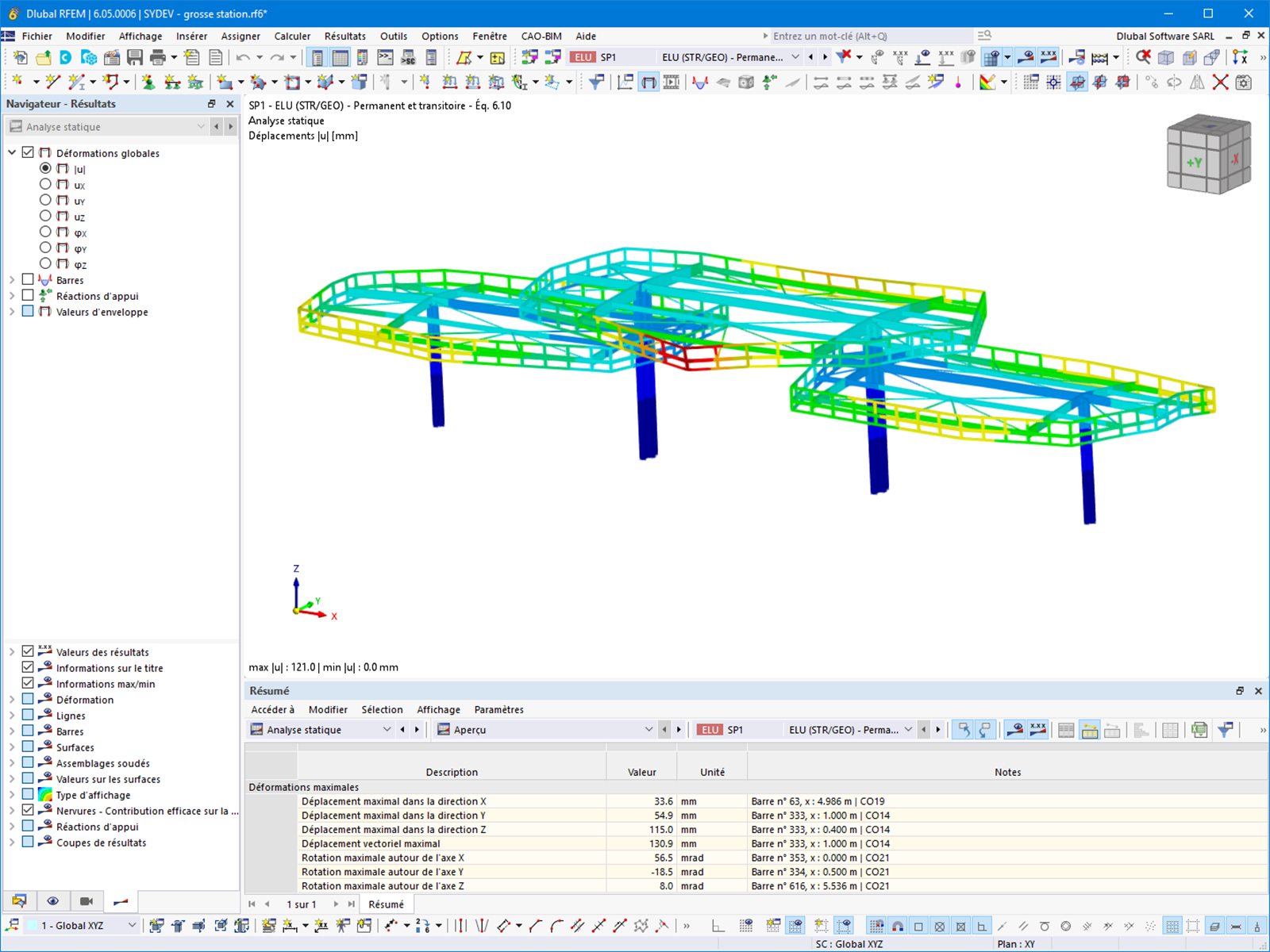Open the Data navigator tab icon

pos(20,901)
